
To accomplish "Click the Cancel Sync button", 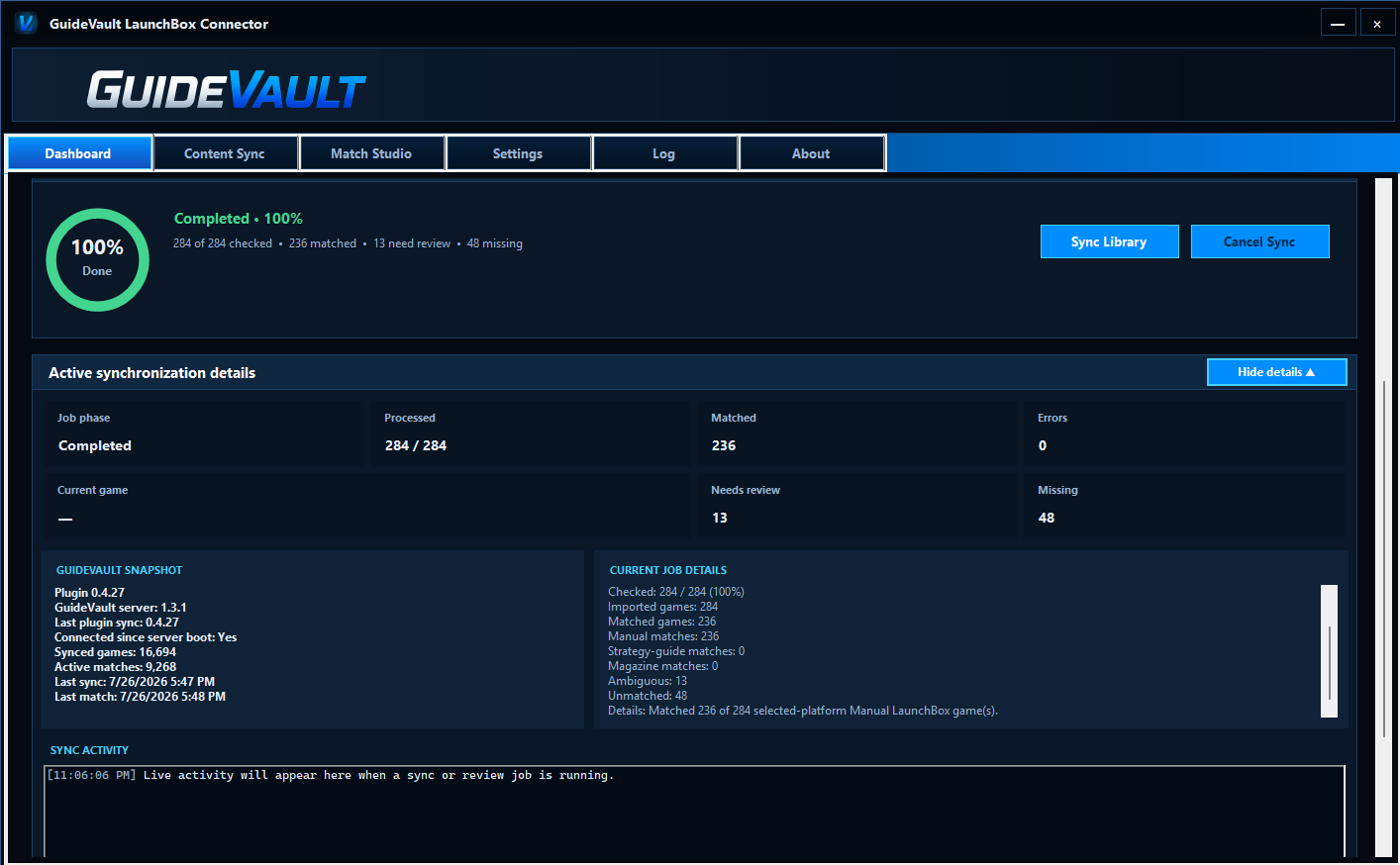I will [1259, 241].
